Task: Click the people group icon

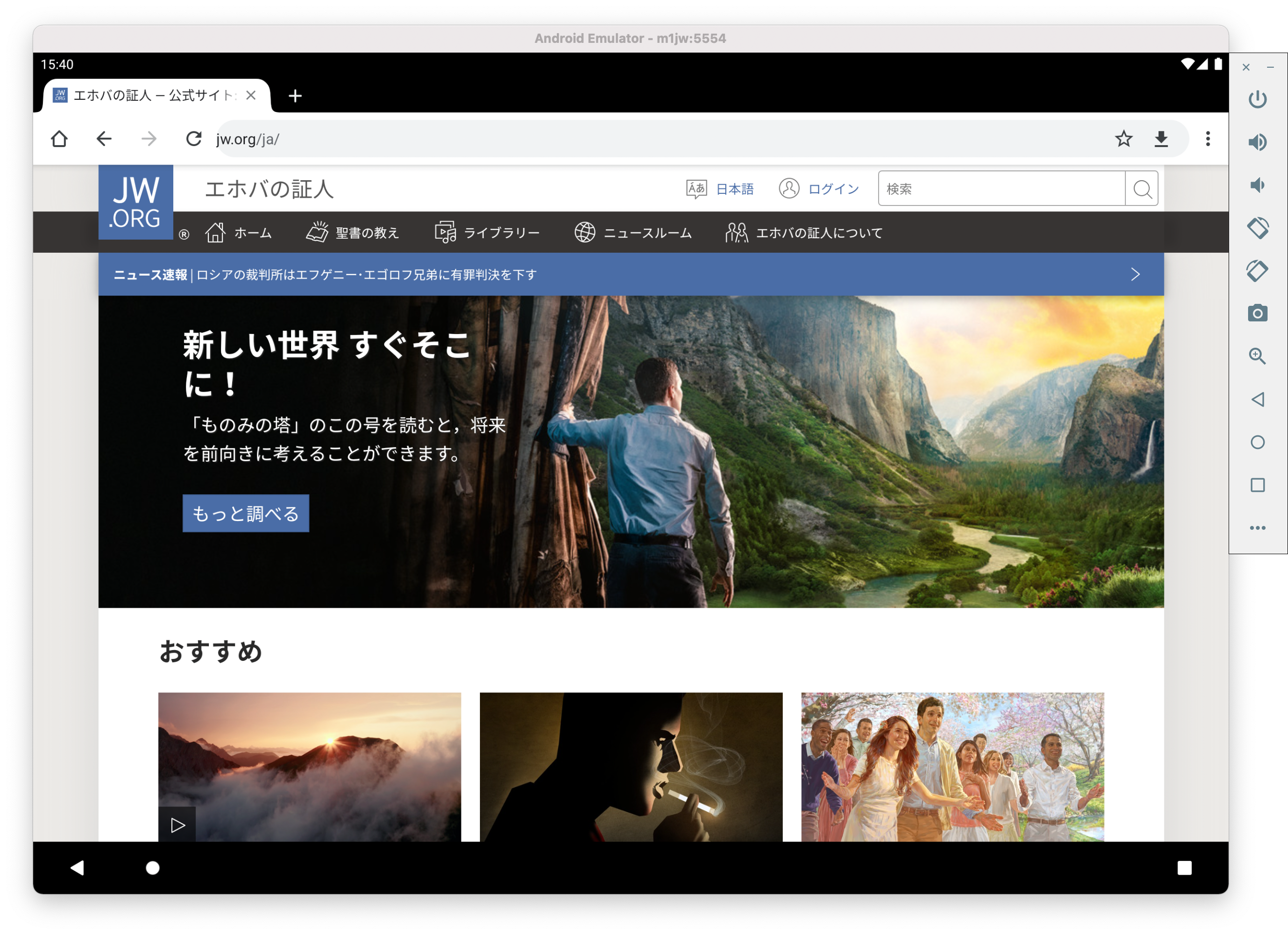Action: [x=736, y=232]
